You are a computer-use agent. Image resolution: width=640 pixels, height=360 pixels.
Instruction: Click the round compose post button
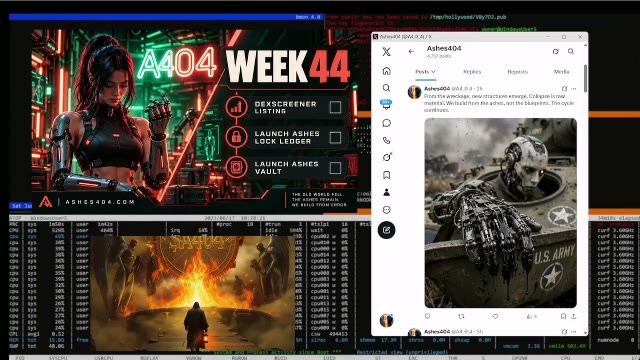[386, 230]
